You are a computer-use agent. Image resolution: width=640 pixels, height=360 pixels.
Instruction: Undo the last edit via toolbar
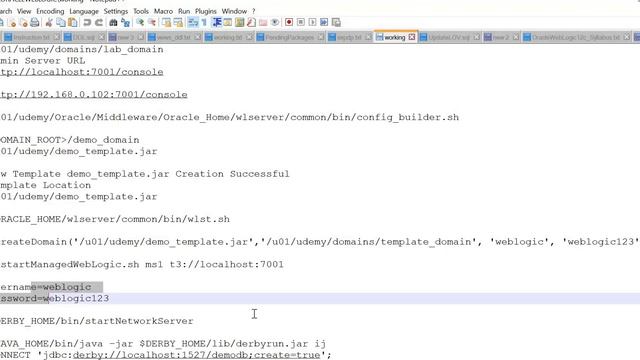point(87,22)
